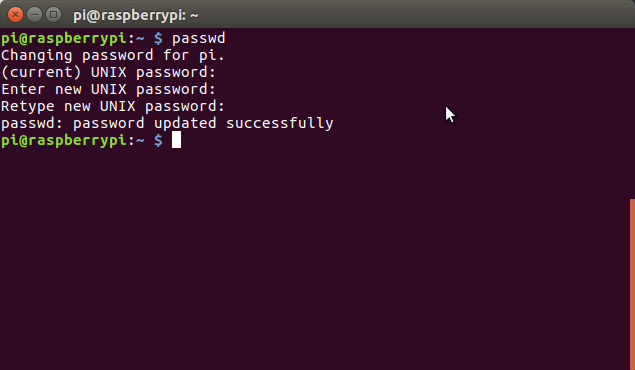
Task: Click the white cursor block at prompt
Action: [176, 140]
